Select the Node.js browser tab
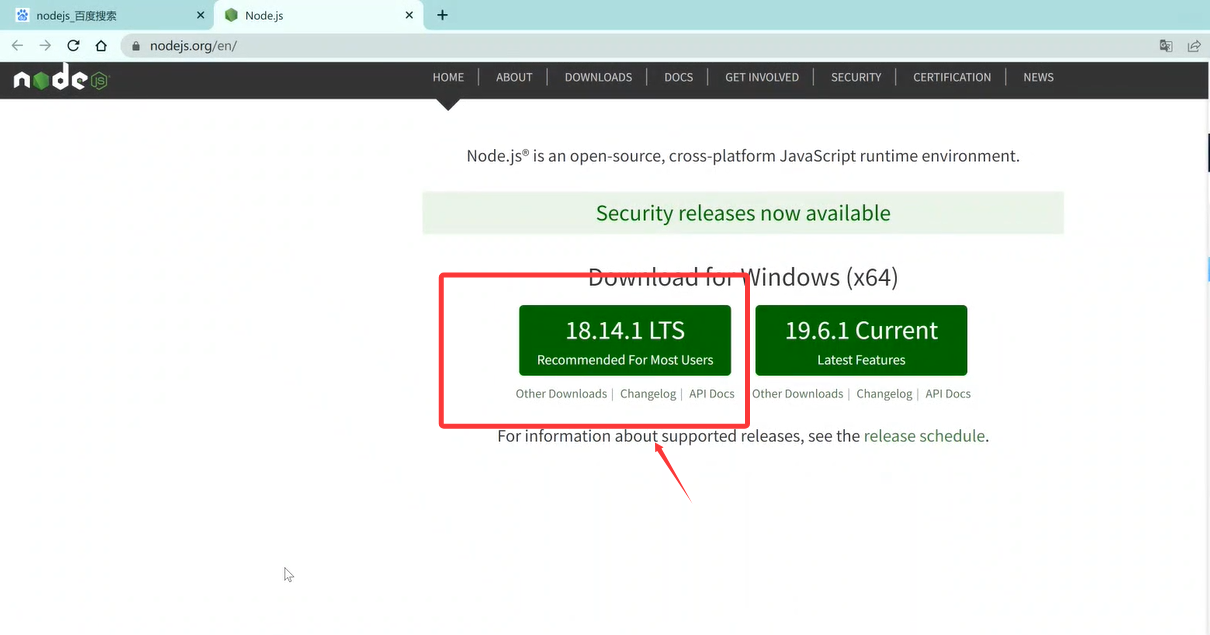The height and width of the screenshot is (635, 1210). [x=318, y=15]
